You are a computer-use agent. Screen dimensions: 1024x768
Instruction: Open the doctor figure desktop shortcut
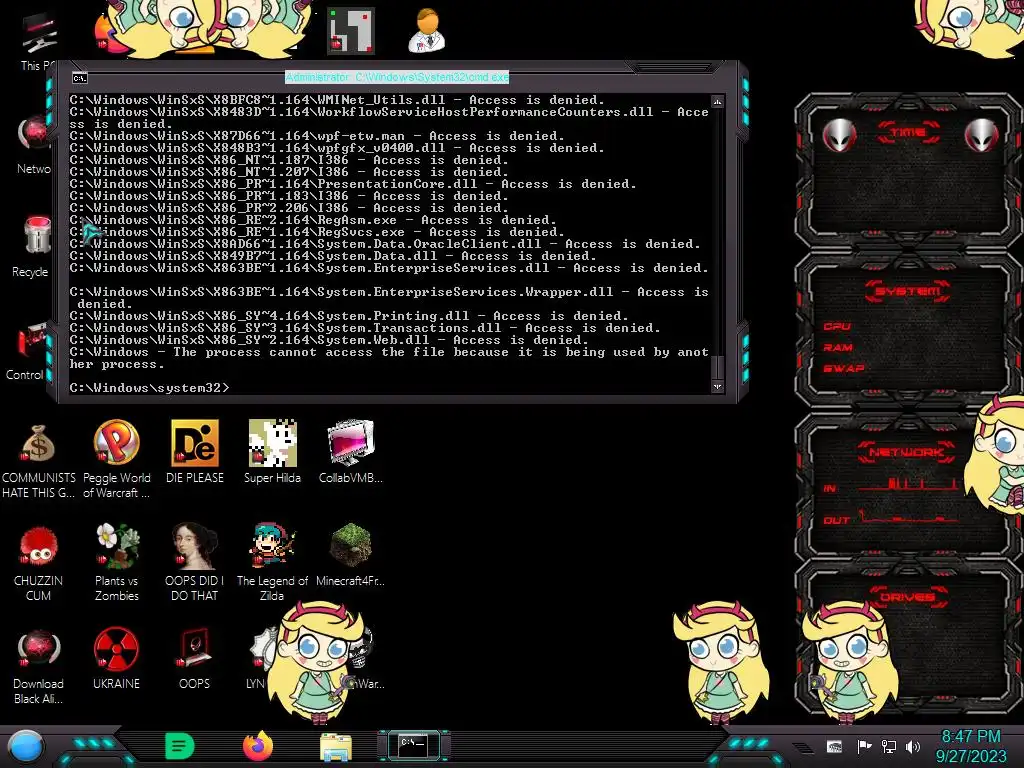427,30
